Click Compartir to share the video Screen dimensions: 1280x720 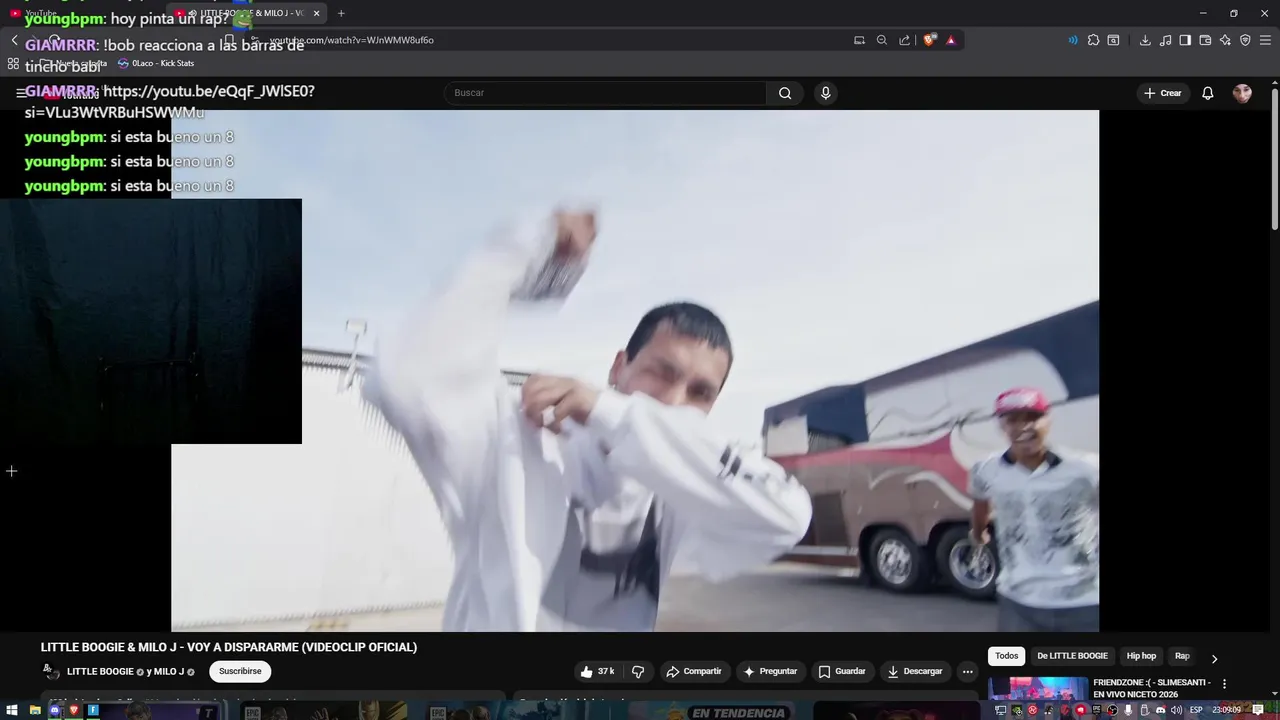point(694,671)
